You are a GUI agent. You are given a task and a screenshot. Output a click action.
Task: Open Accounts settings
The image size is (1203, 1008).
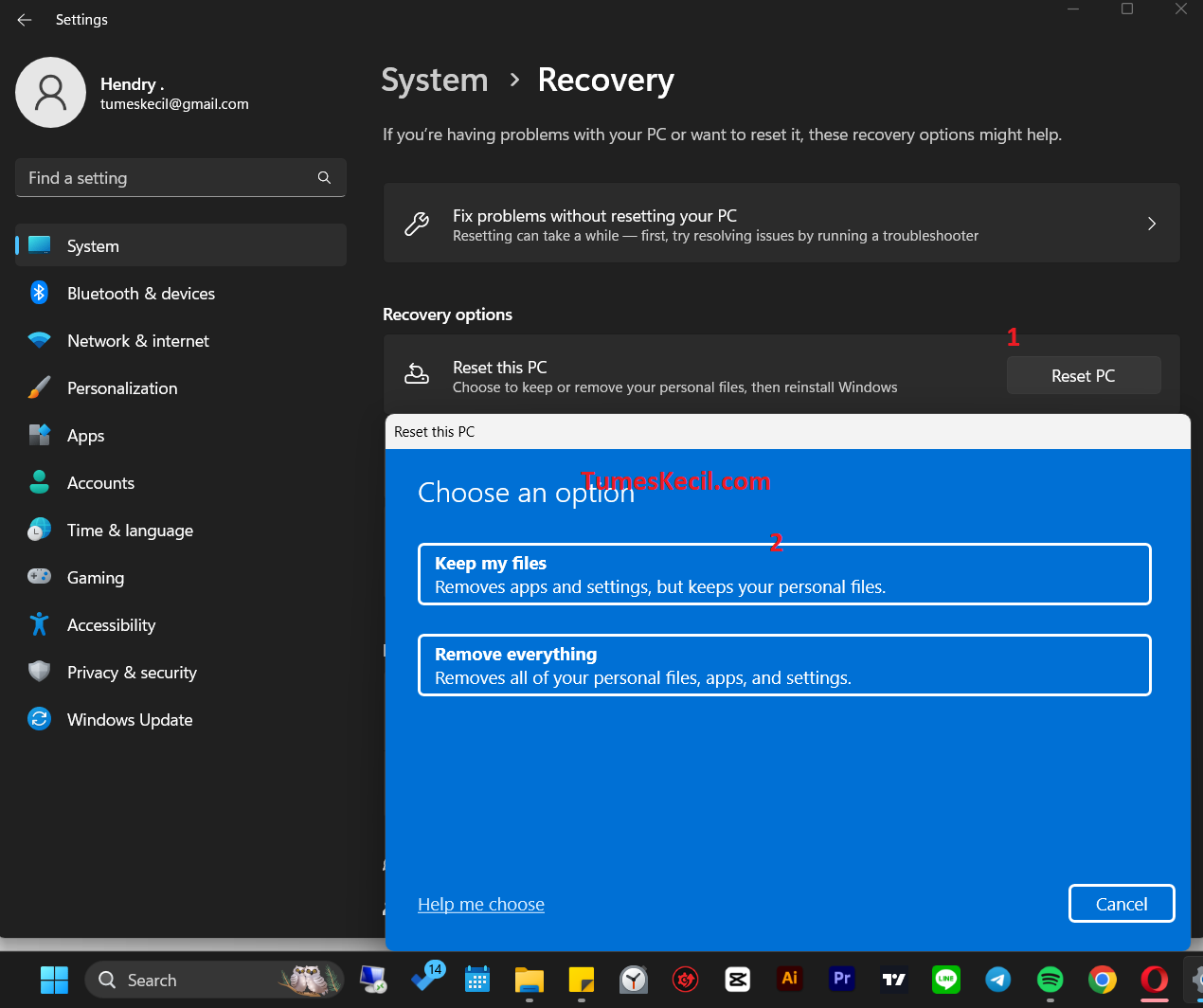(x=100, y=482)
